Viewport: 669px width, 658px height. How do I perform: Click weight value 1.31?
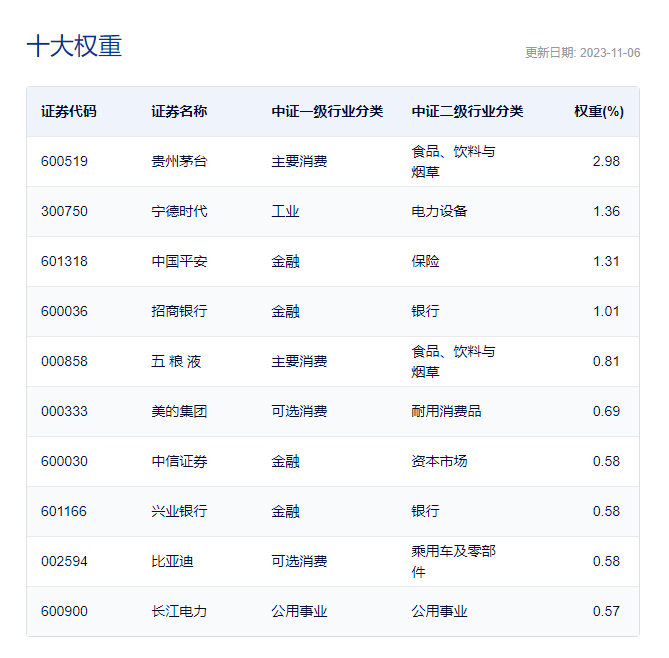point(606,261)
